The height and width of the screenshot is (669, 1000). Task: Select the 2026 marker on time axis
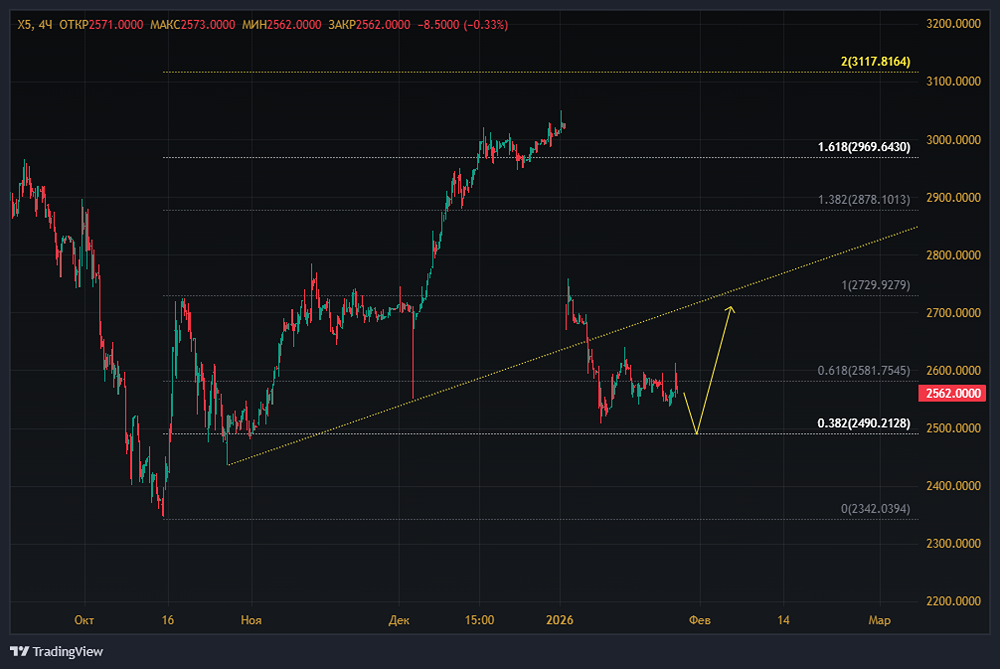coord(560,621)
